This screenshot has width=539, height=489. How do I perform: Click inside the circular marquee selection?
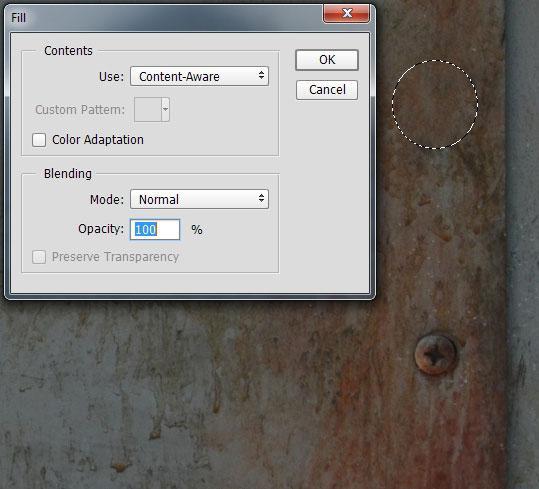click(x=435, y=104)
